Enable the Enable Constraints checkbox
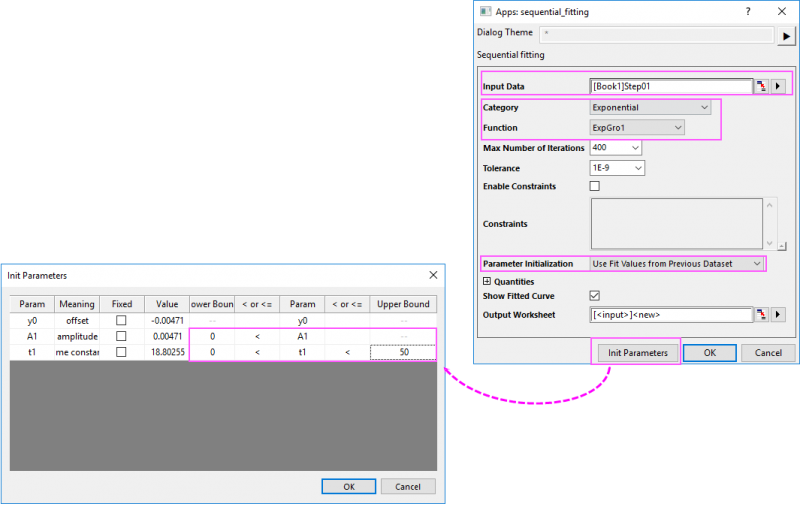 point(595,186)
